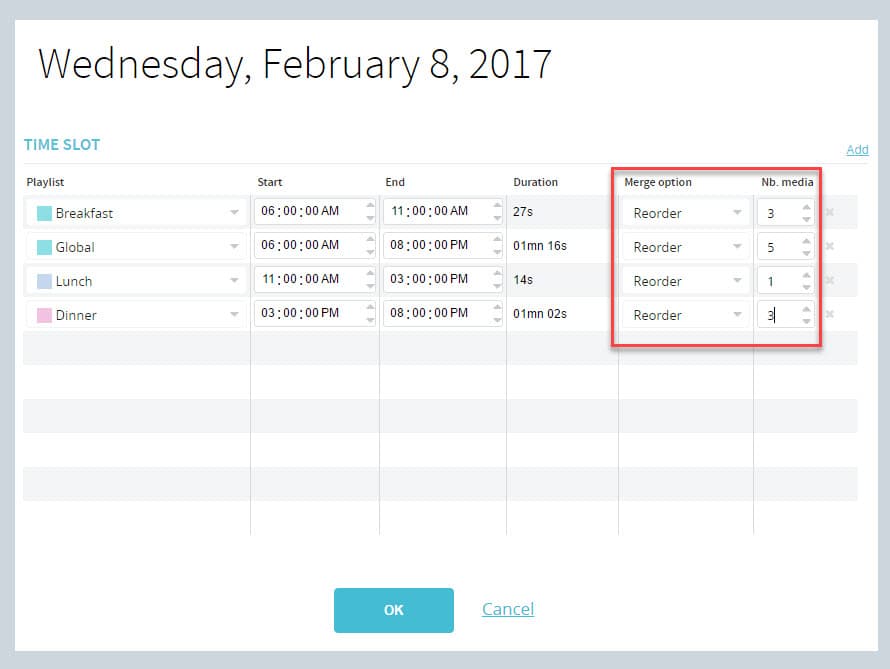Decrement Lunch Nb. media value
Viewport: 890px width, 669px height.
click(807, 288)
